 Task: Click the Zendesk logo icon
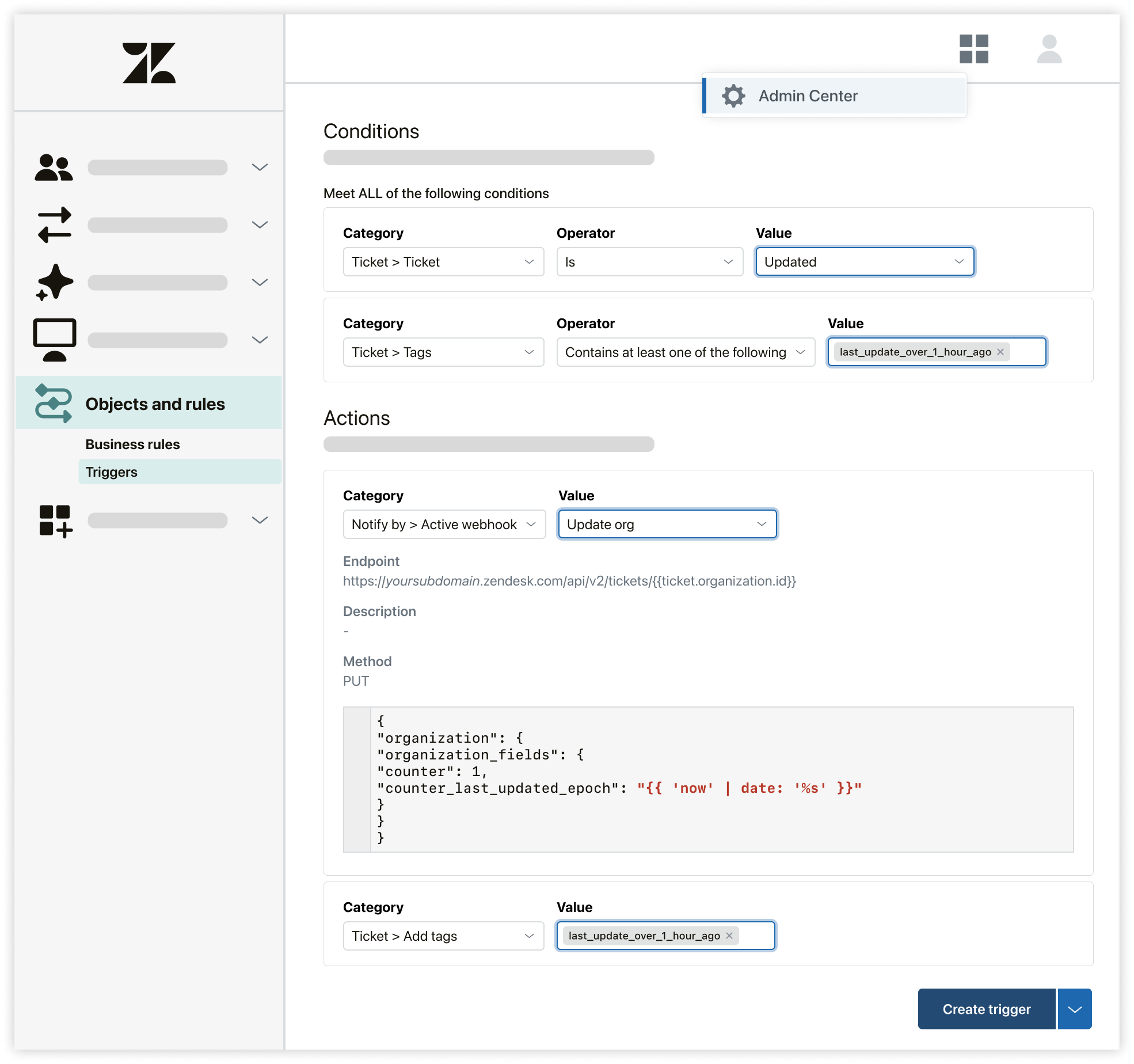[x=149, y=63]
